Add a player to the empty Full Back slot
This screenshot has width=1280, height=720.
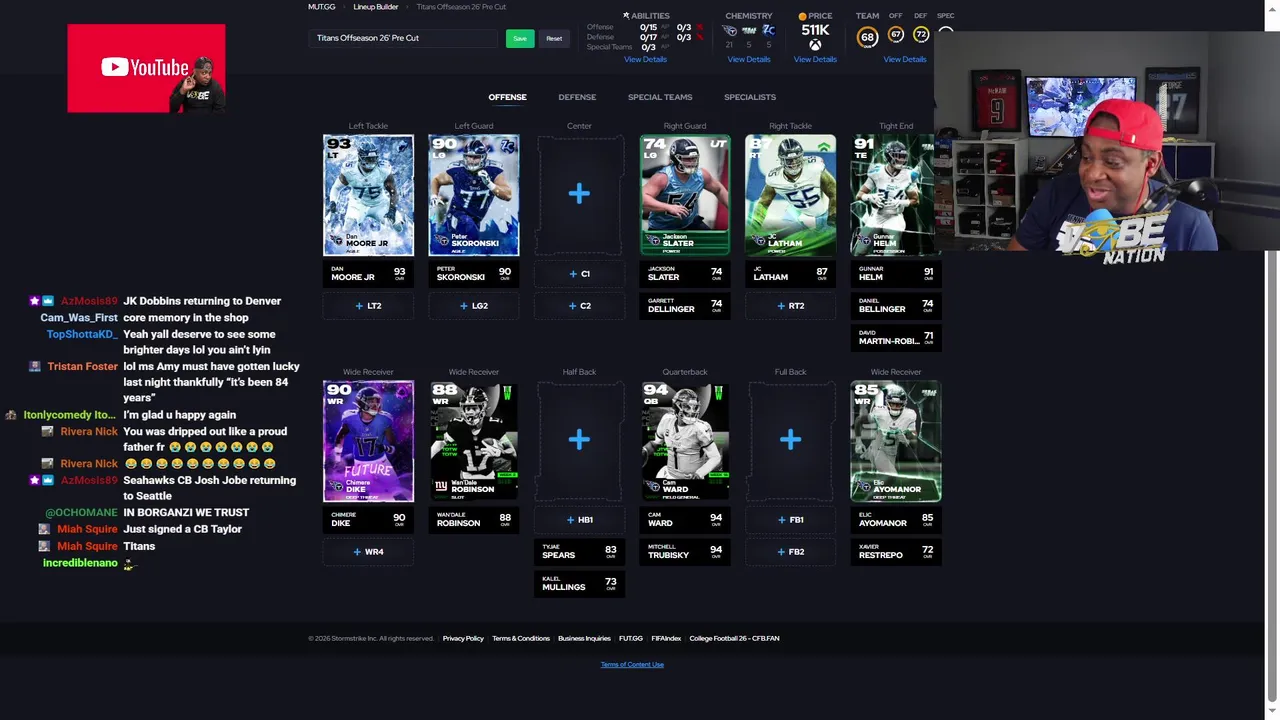click(x=790, y=440)
